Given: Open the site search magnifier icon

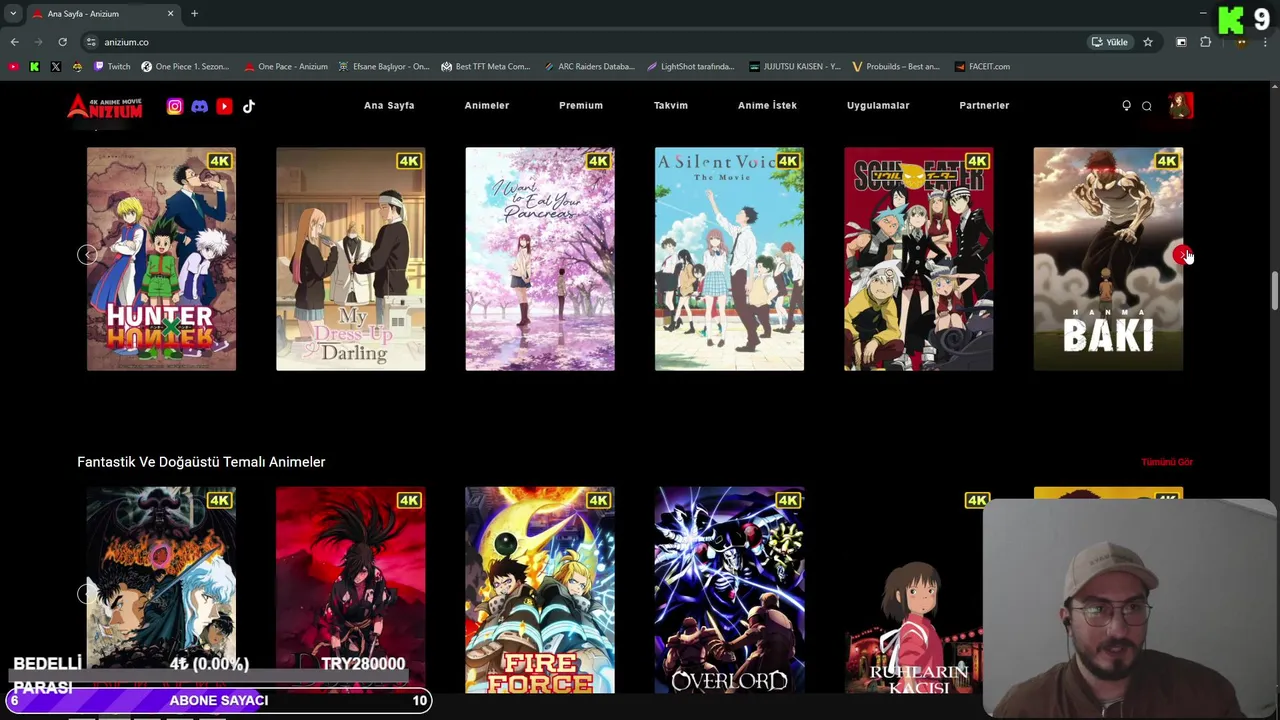Looking at the screenshot, I should pos(1147,106).
